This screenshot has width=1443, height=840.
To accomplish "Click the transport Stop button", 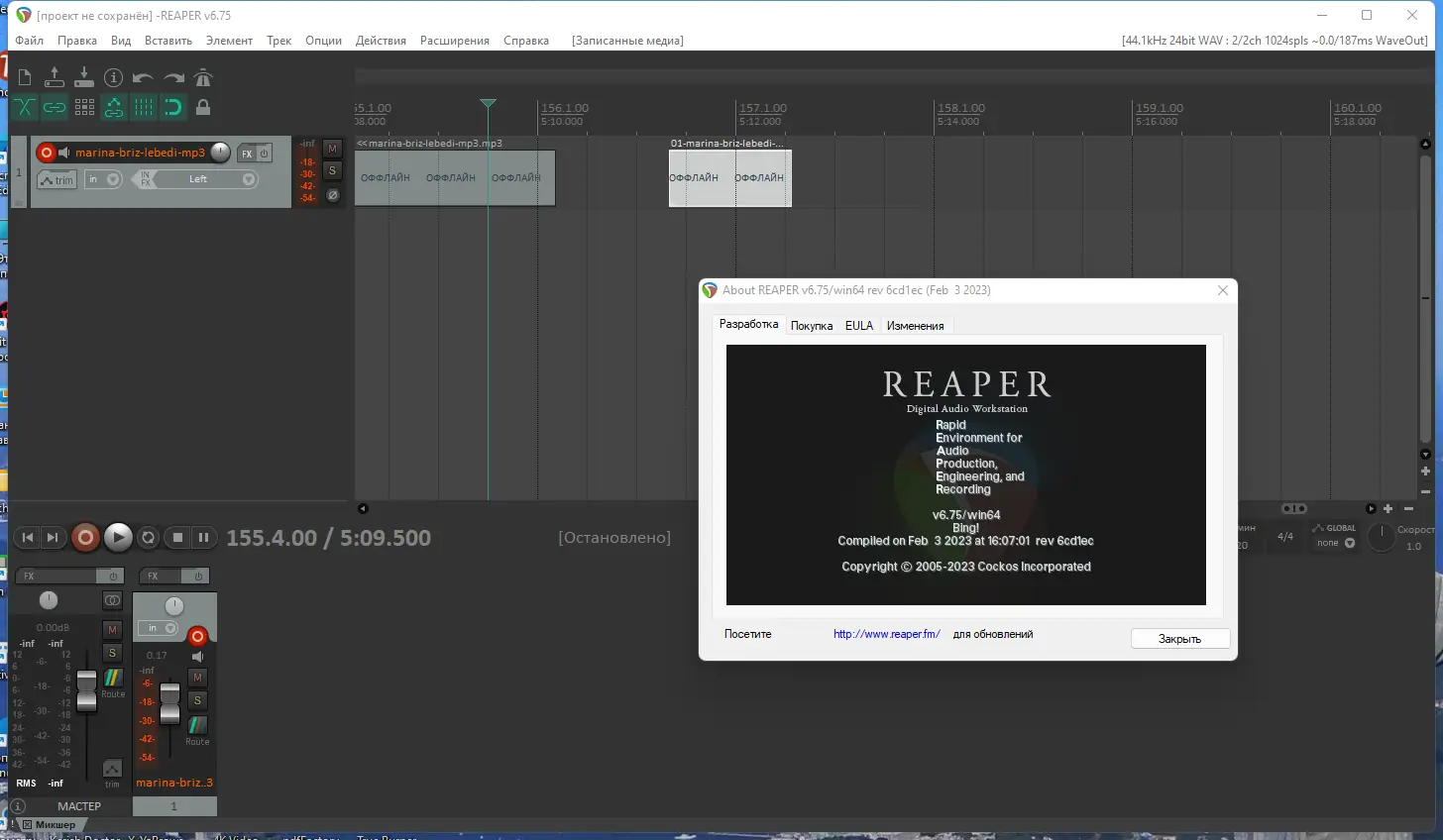I will pos(177,537).
